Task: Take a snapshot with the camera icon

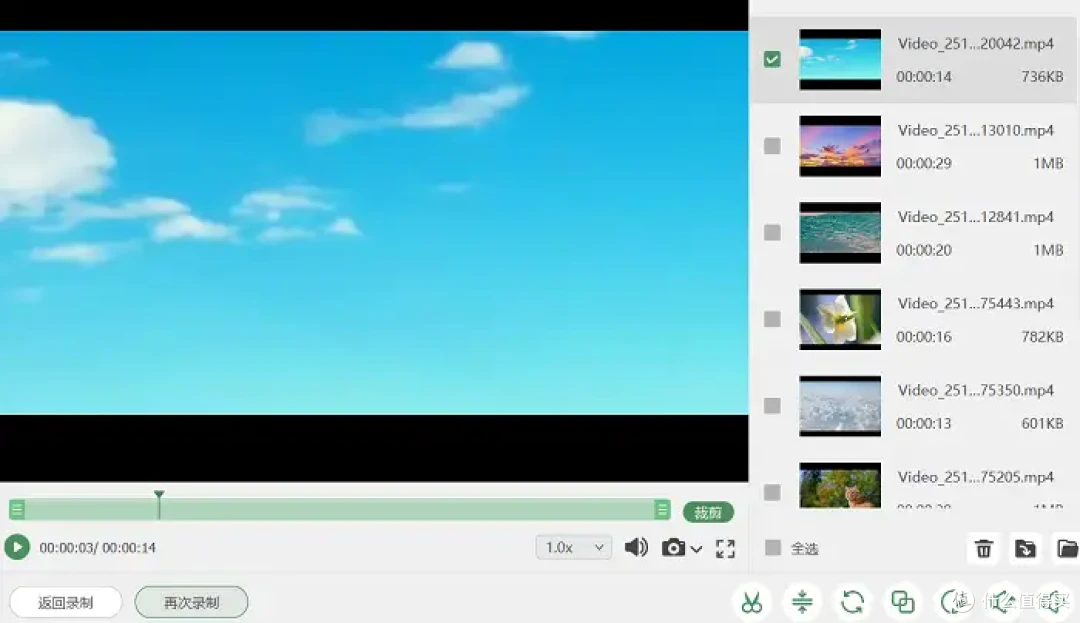Action: coord(673,547)
